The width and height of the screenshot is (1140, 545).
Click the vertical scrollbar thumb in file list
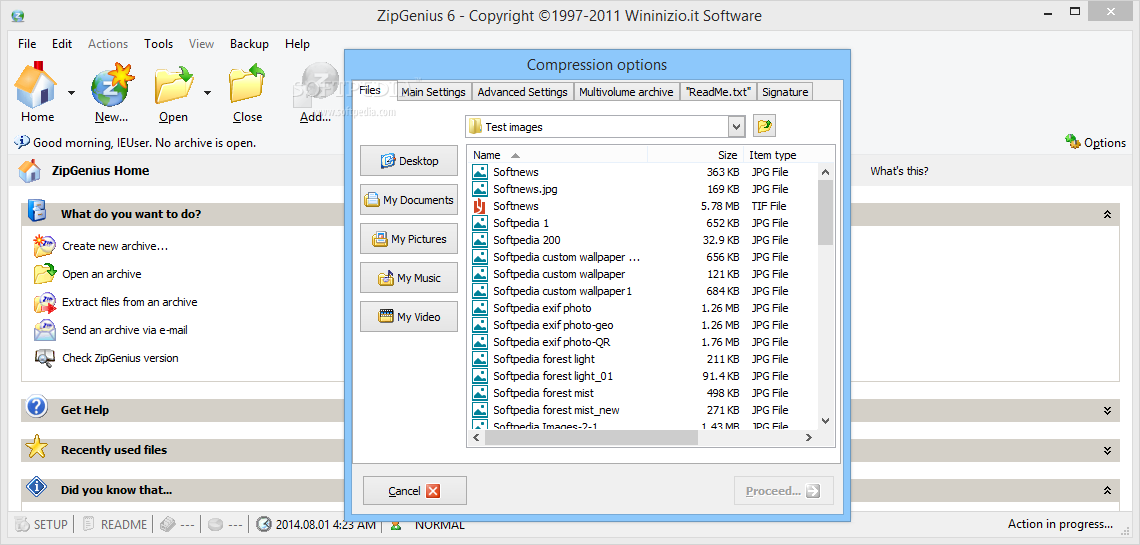825,212
